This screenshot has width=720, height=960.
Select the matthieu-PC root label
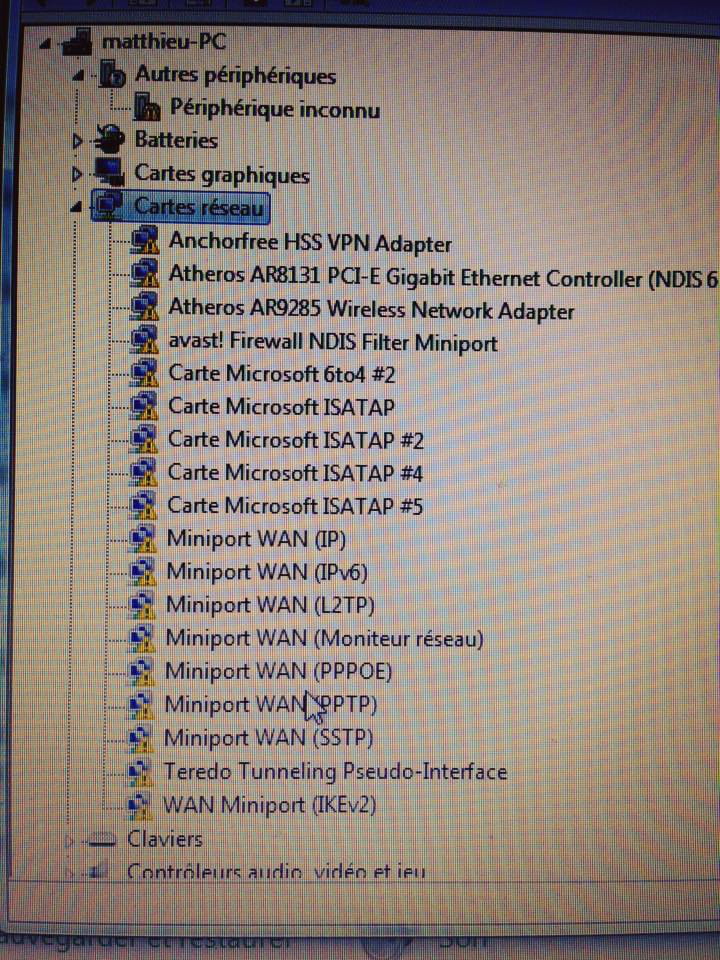pyautogui.click(x=163, y=42)
